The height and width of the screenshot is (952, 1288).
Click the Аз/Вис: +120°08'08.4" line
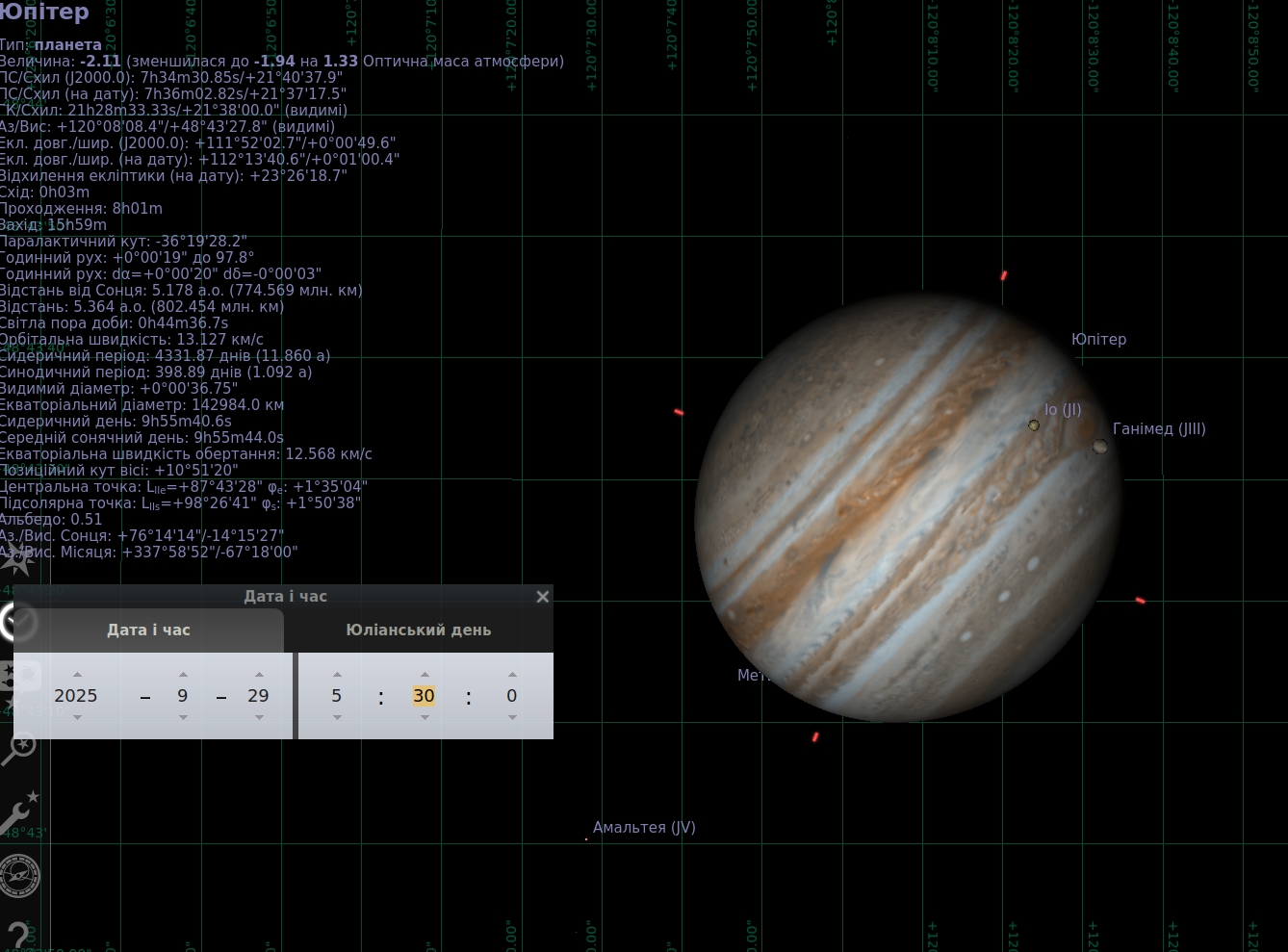pyautogui.click(x=167, y=127)
